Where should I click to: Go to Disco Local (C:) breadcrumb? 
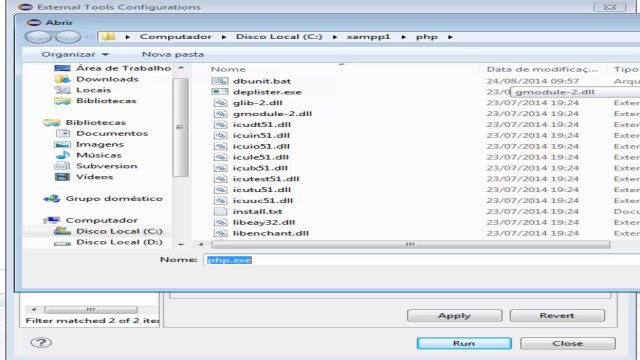click(x=279, y=37)
